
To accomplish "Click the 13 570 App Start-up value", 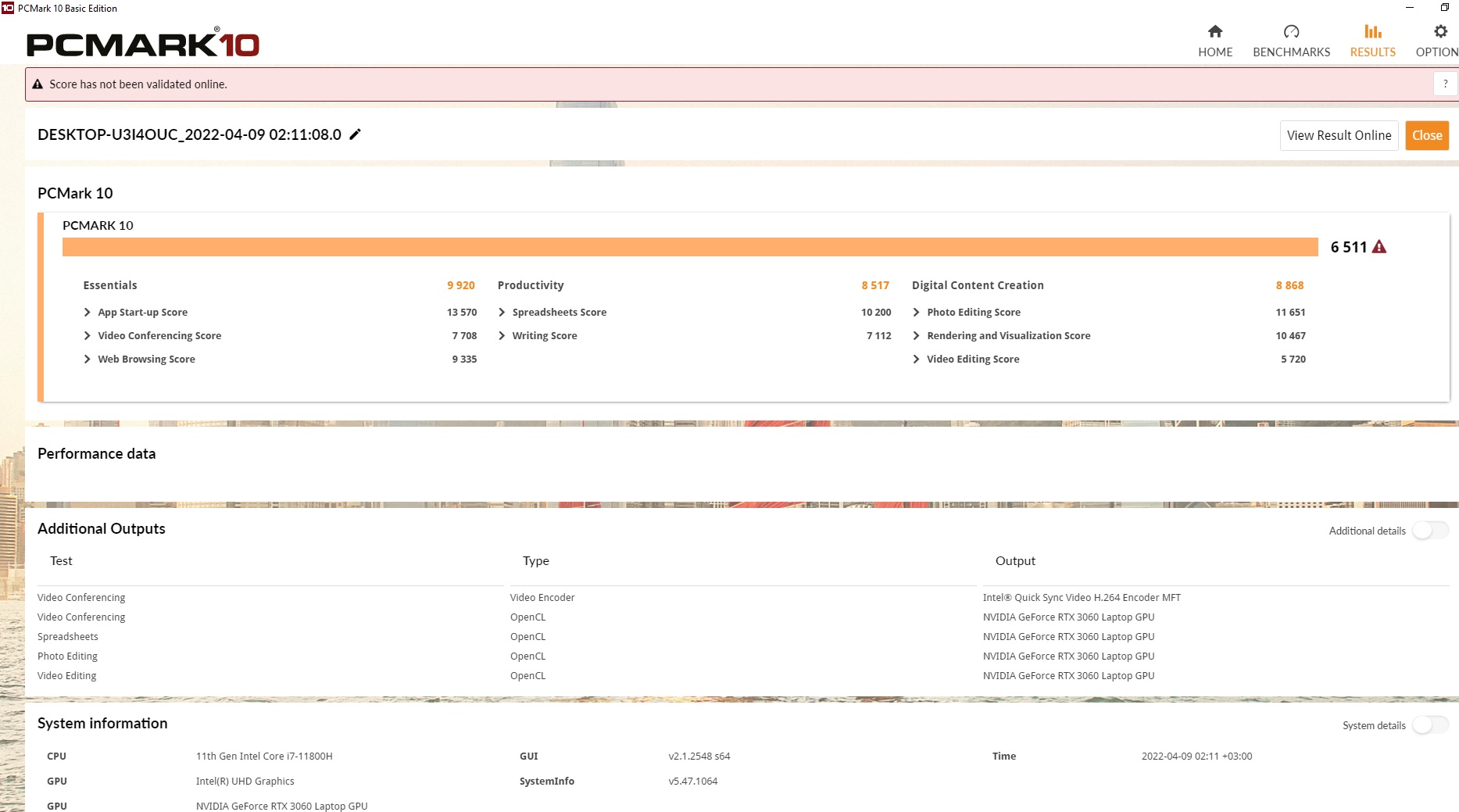I will 462,312.
